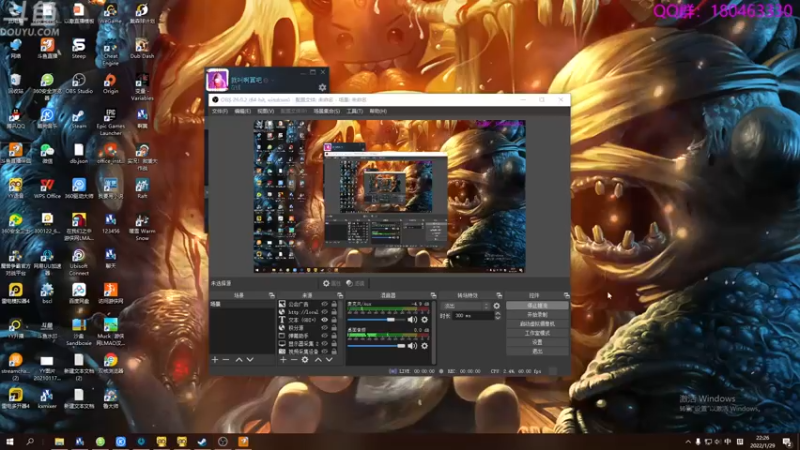The width and height of the screenshot is (800, 450).
Task: Move the source down in the Sources panel
Action: 330,360
